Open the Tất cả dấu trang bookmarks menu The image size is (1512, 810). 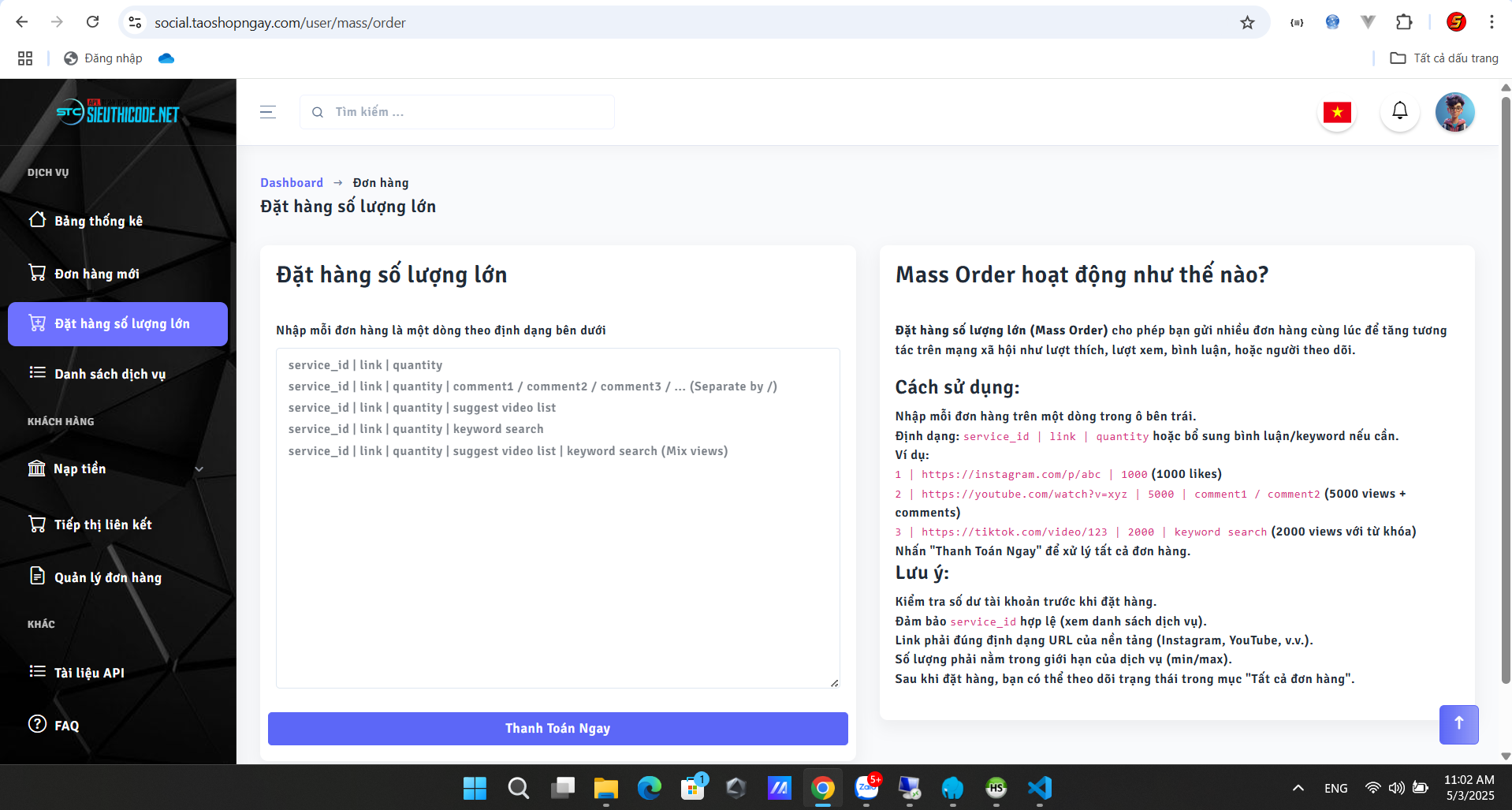click(1444, 58)
